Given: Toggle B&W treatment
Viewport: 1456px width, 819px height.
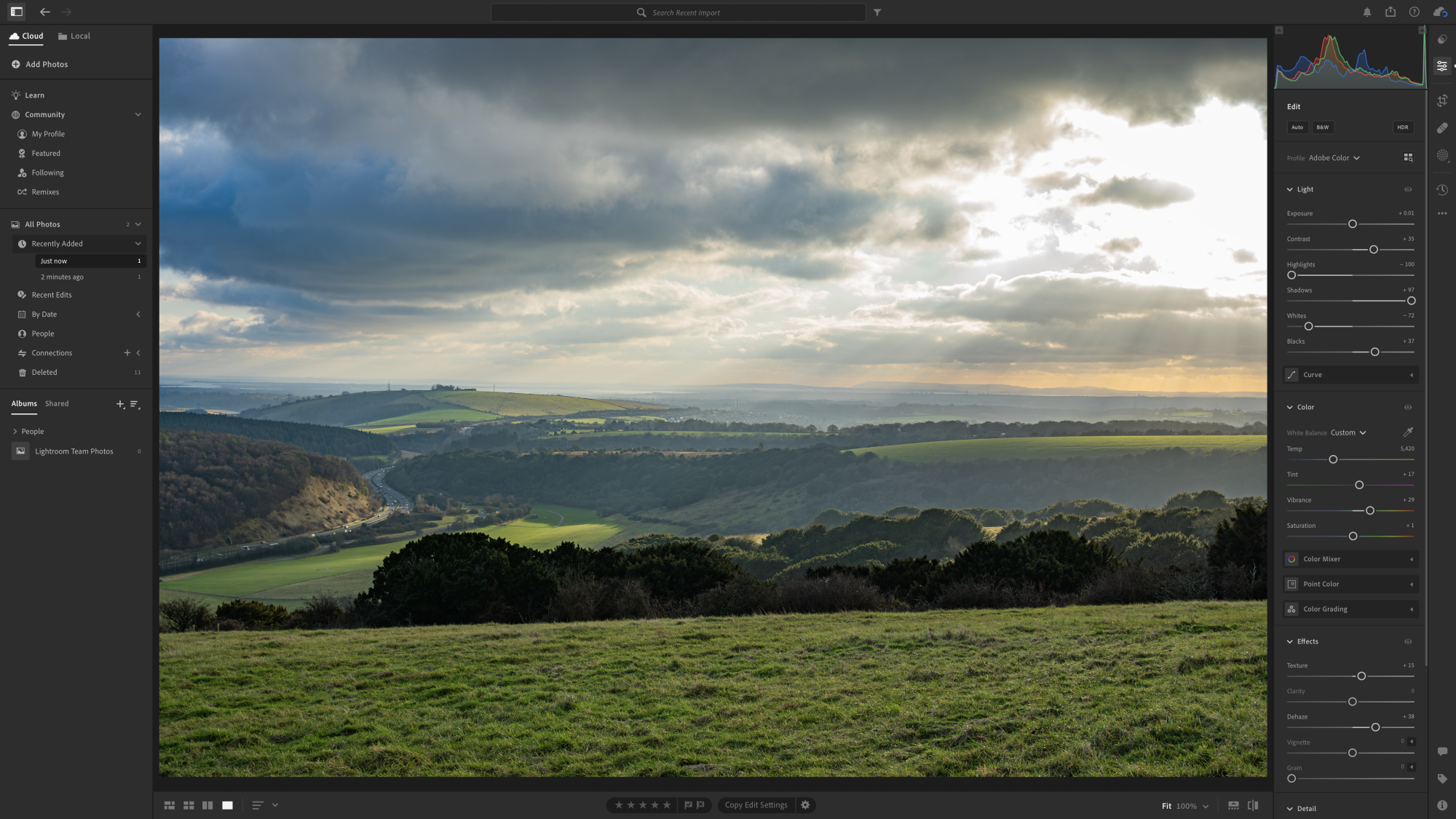Looking at the screenshot, I should (x=1322, y=127).
